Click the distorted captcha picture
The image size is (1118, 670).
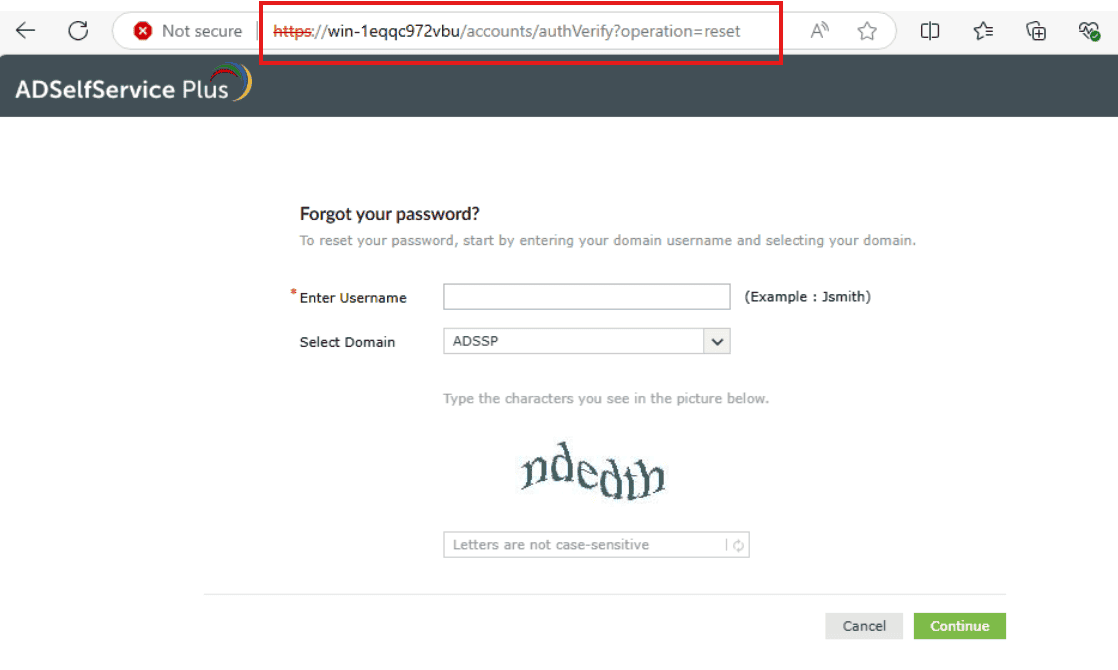tap(593, 471)
